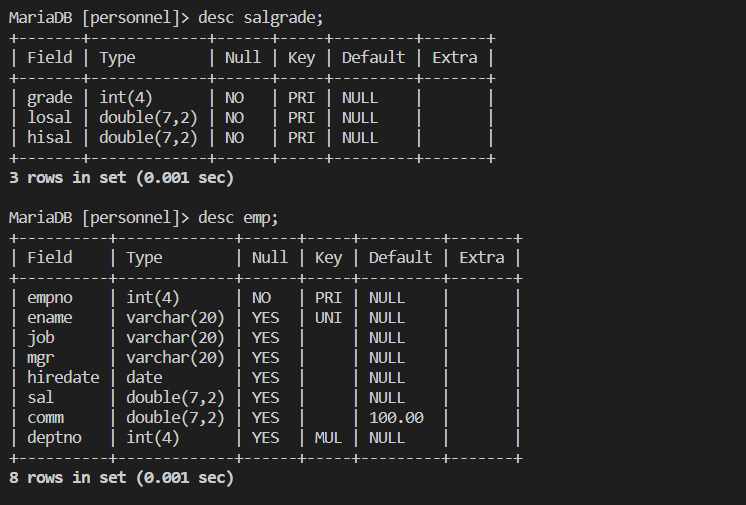The image size is (746, 505).
Task: Click the 'mgr' field name
Action: pyautogui.click(x=41, y=358)
